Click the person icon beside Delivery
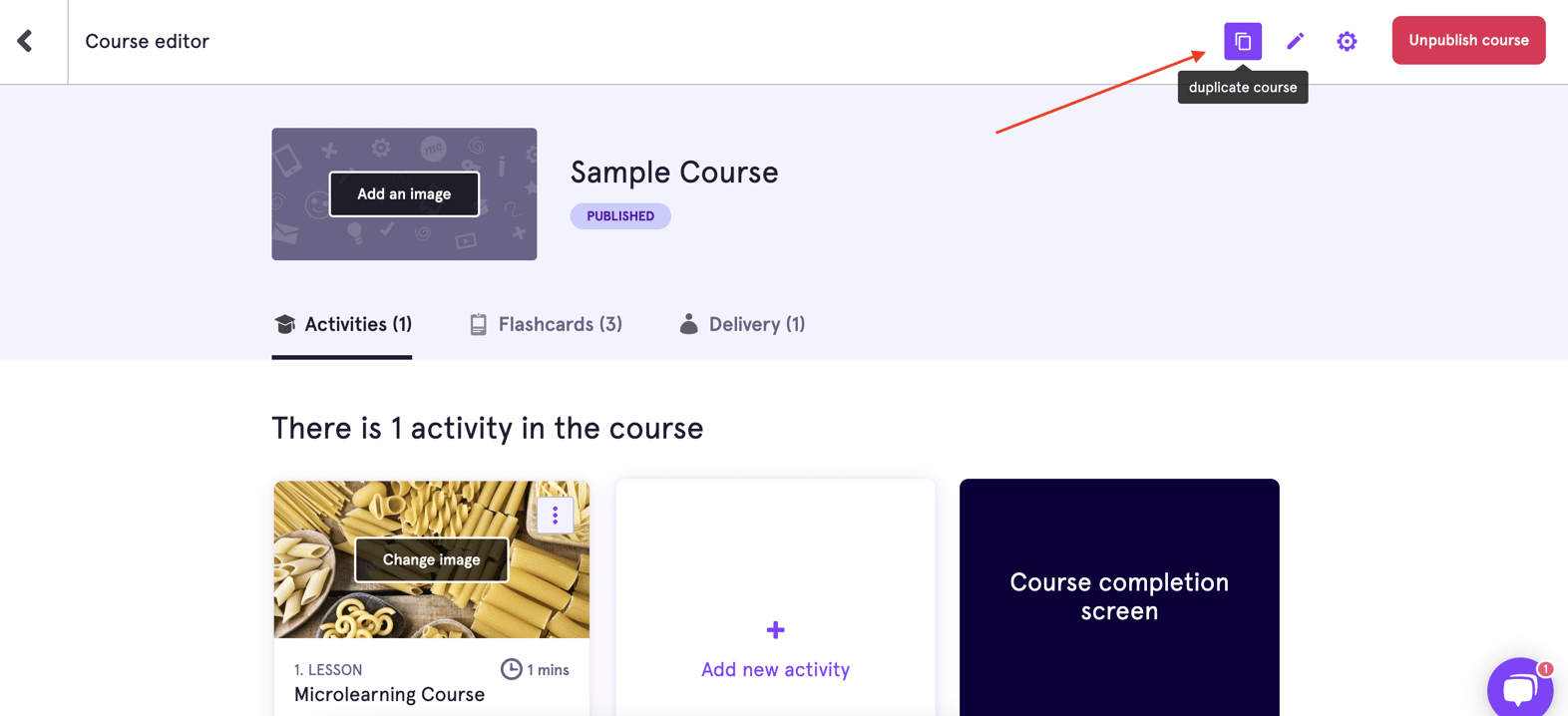The height and width of the screenshot is (716, 1568). pos(689,323)
